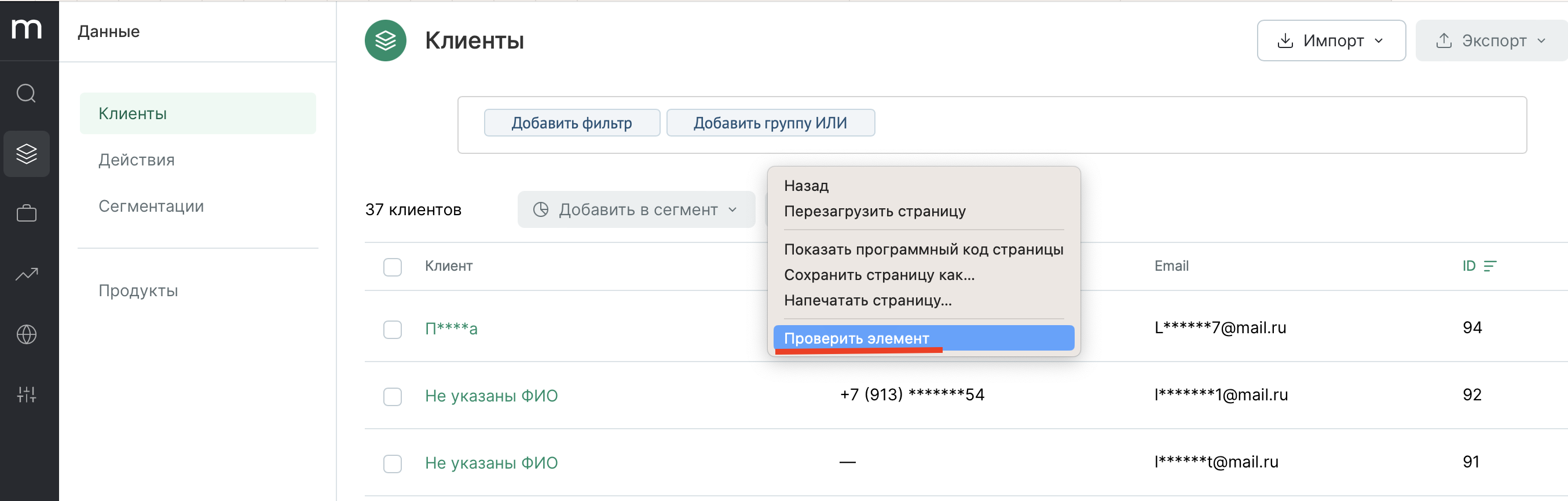
Task: Click the export upload arrow icon
Action: point(1444,40)
